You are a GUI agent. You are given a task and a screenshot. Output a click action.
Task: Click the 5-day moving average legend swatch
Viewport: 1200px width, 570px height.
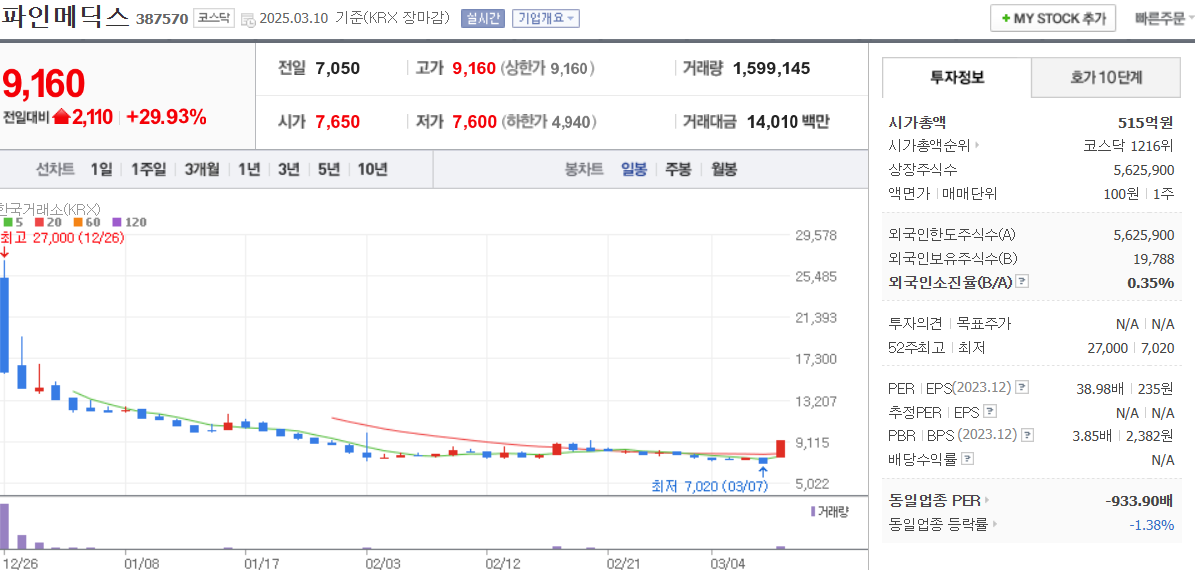click(x=7, y=222)
